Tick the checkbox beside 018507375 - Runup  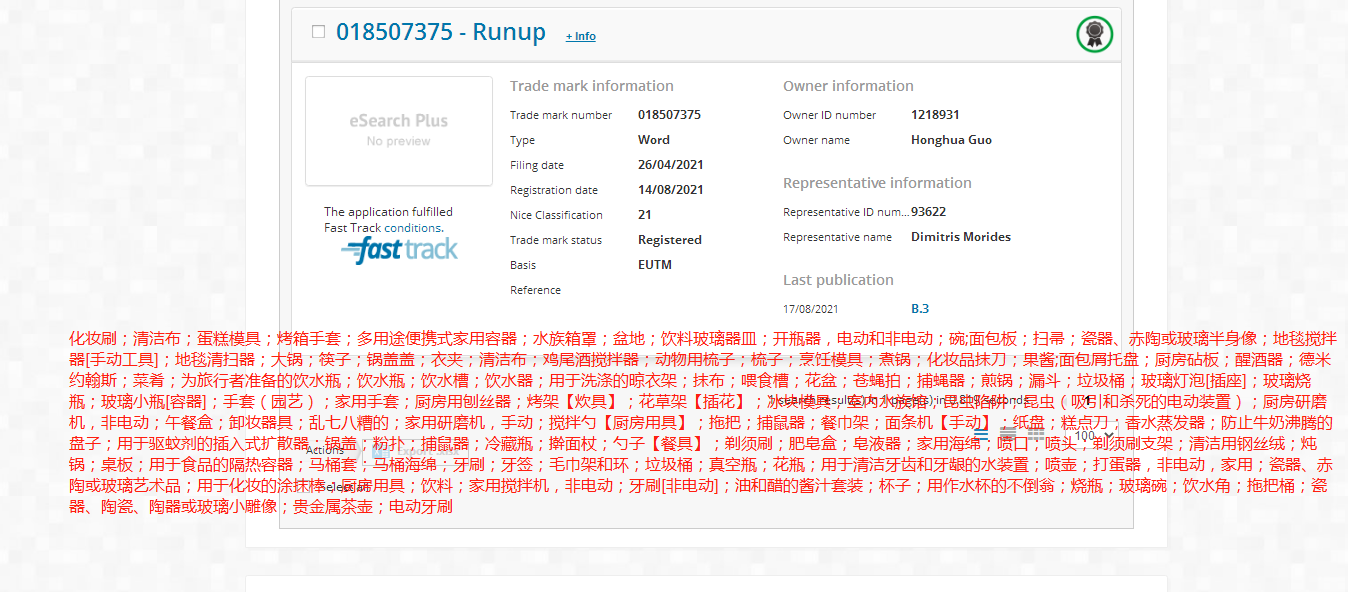318,32
